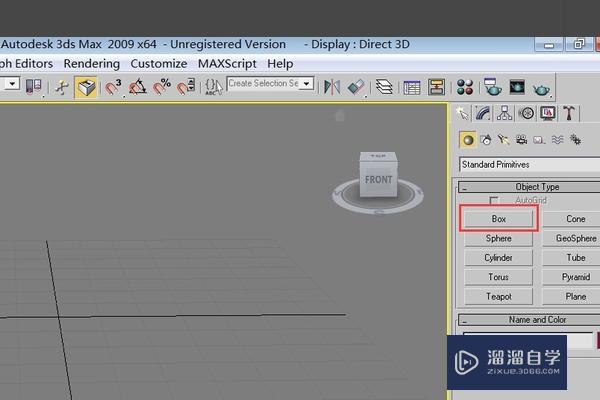Switch to the Create panel tab
The image size is (600, 400).
(463, 113)
